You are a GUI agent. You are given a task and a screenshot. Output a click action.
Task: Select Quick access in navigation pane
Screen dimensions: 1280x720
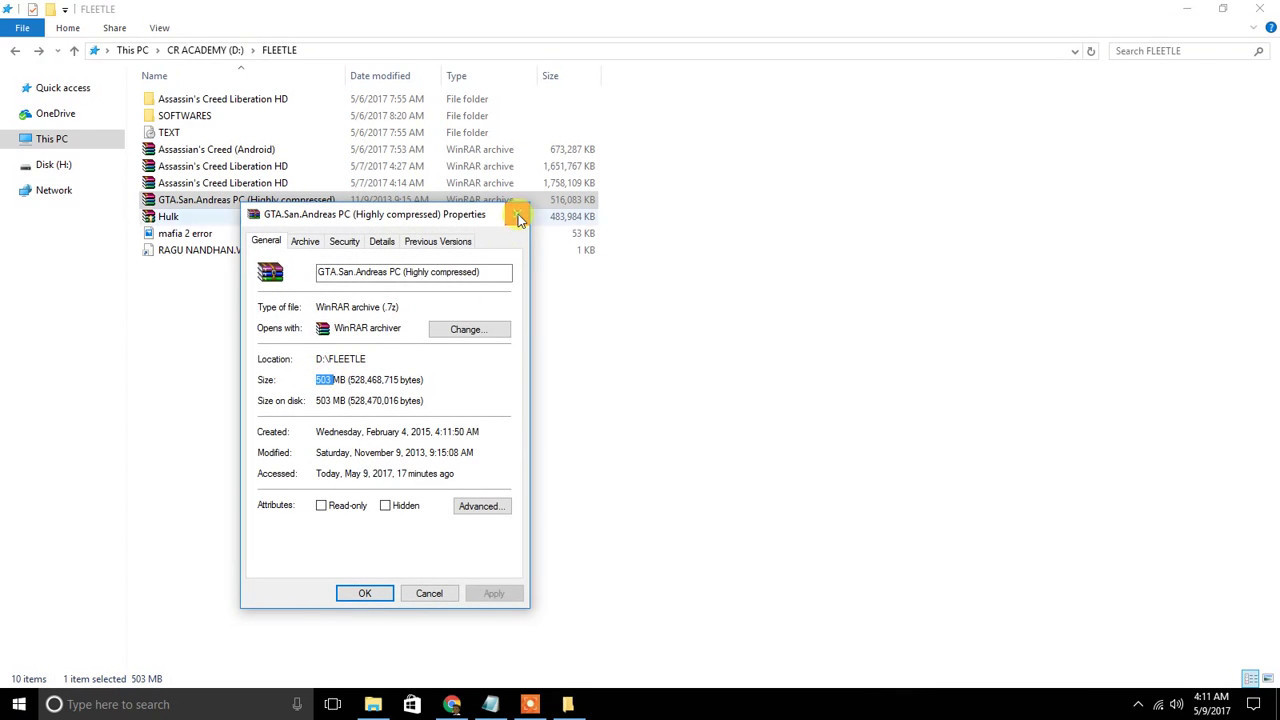pos(63,88)
